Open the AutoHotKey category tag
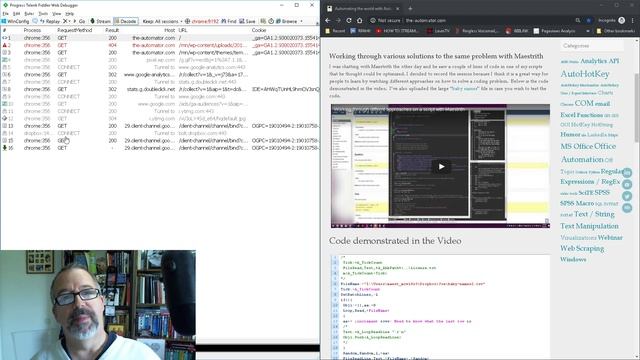 [585, 74]
